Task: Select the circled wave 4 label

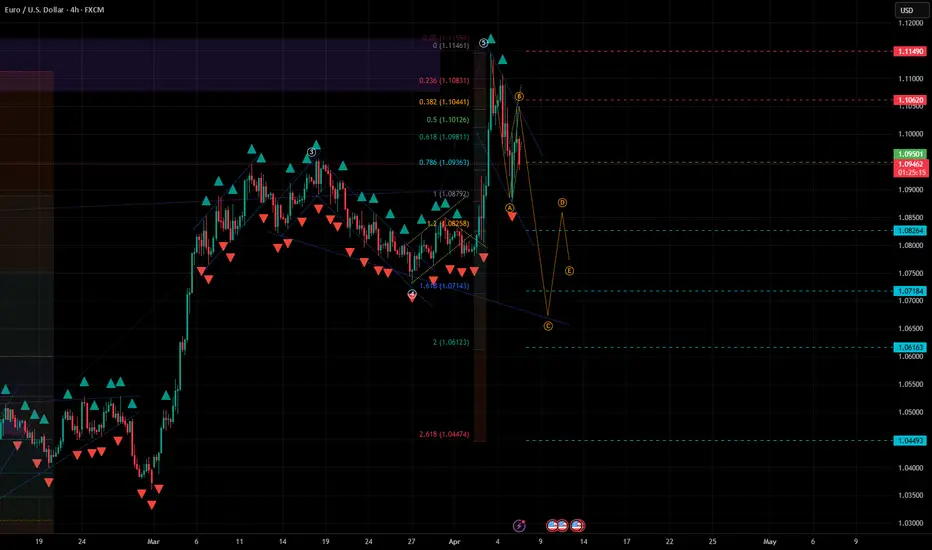Action: (412, 294)
